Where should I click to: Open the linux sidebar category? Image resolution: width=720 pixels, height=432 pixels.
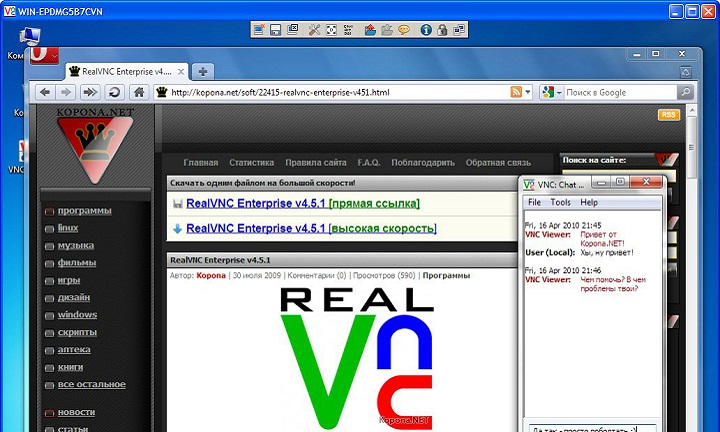pos(68,228)
